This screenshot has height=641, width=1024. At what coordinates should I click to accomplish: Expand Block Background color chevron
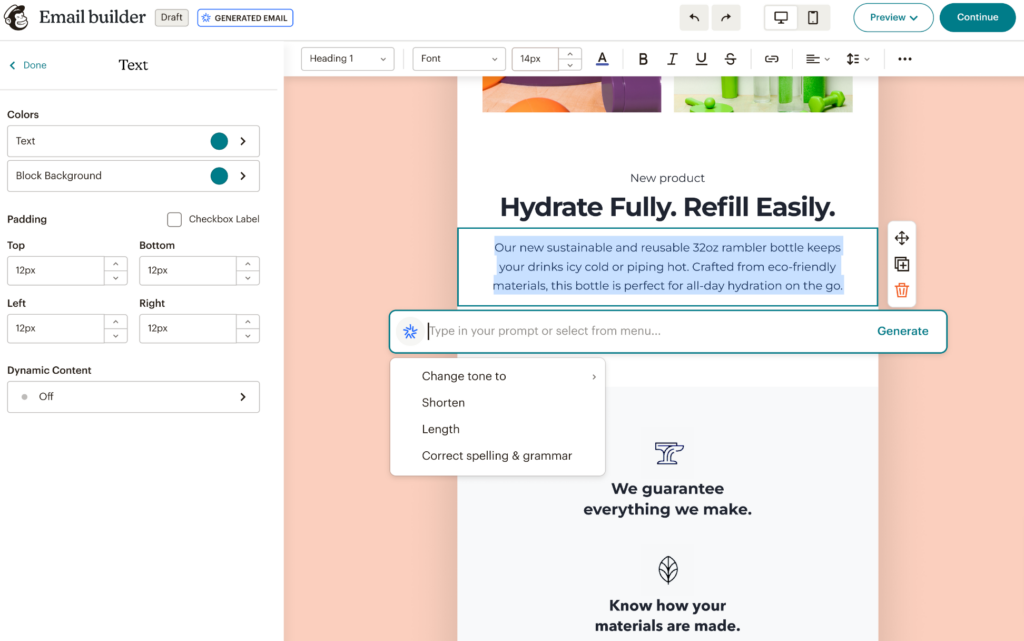[x=243, y=176]
